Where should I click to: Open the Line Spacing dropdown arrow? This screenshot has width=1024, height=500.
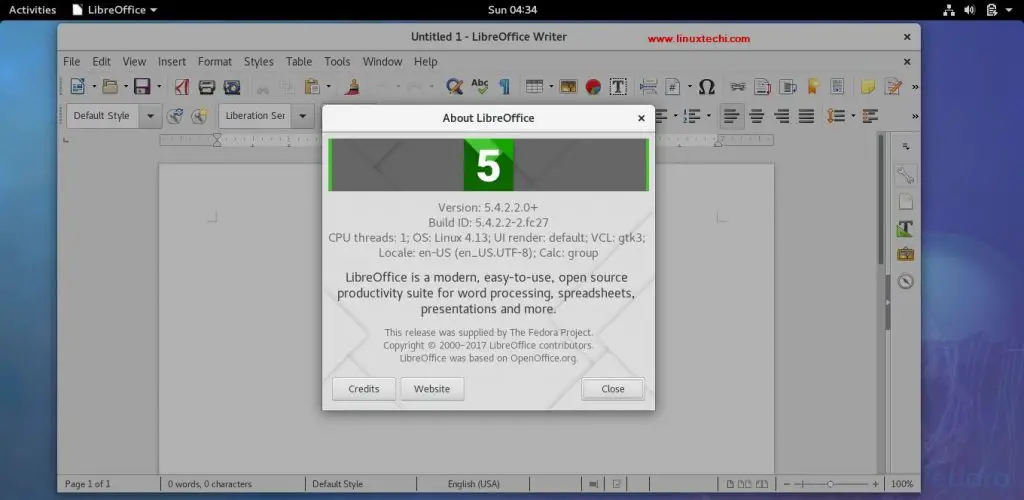[853, 116]
